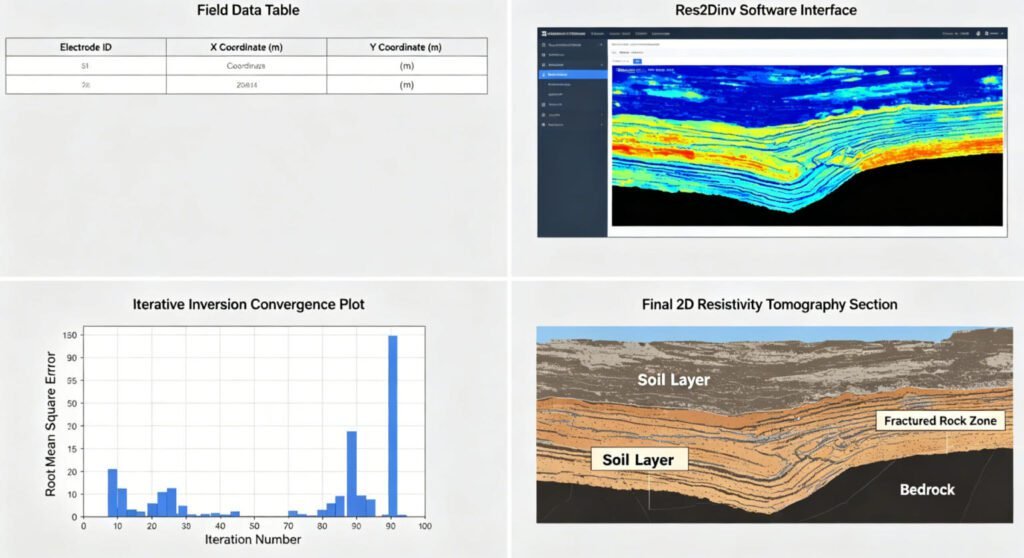Select the 'X Coordinate (m)' column header
The height and width of the screenshot is (558, 1024).
pos(246,47)
